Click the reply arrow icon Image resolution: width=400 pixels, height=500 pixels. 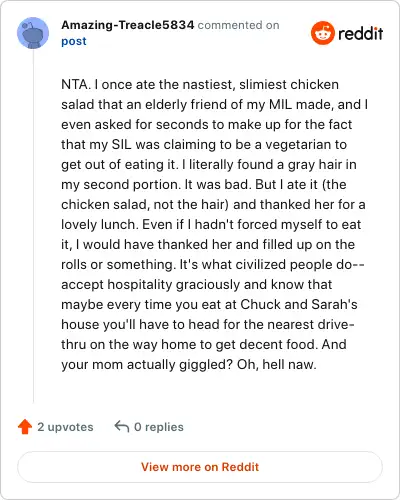pyautogui.click(x=122, y=426)
